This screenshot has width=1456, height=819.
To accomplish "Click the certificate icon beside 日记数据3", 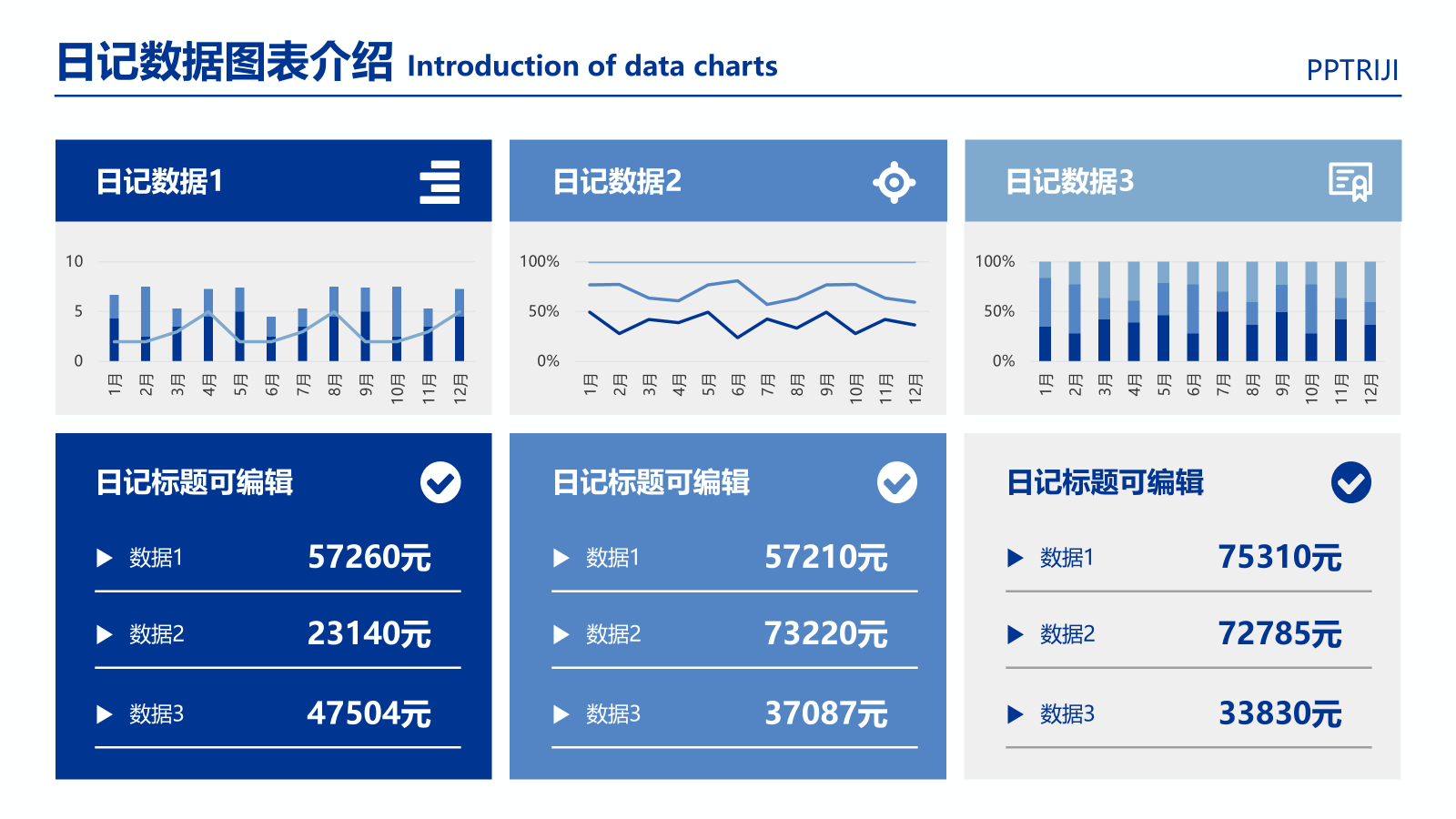I will click(x=1350, y=182).
